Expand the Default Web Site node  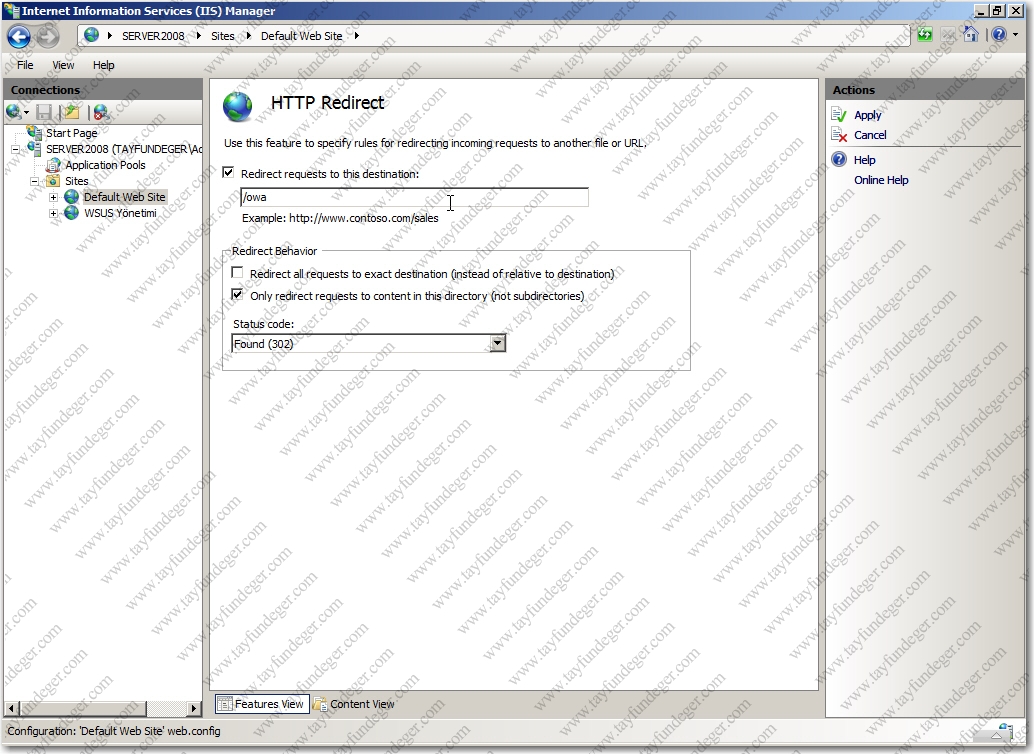(53, 197)
